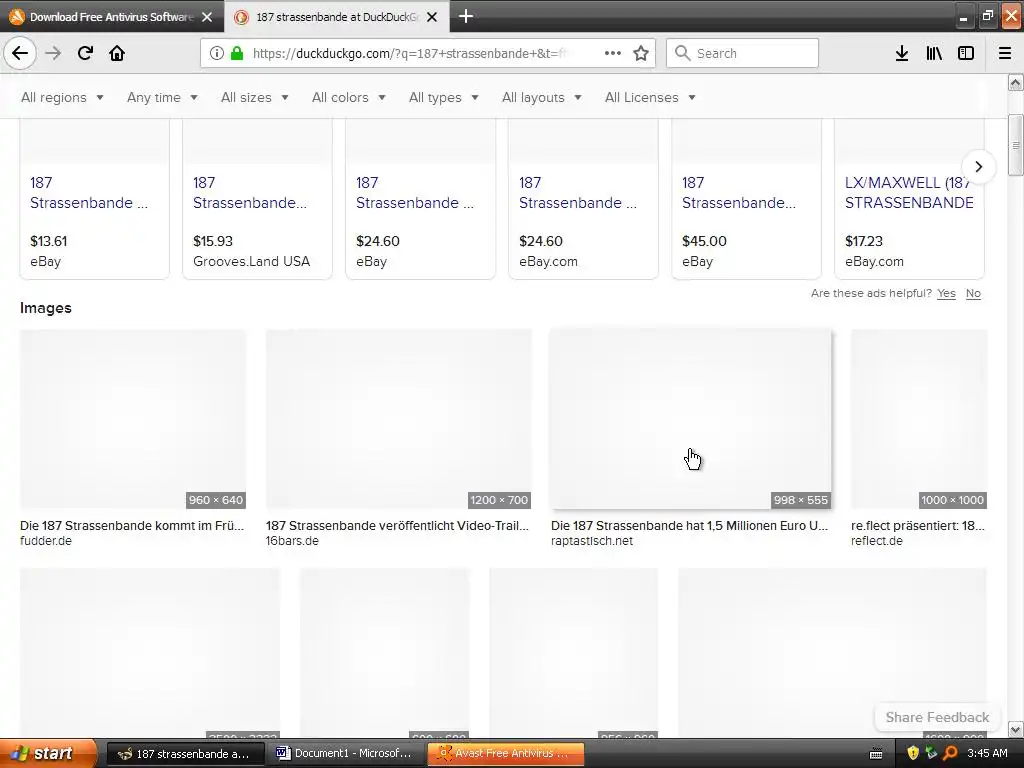
Task: Open the Downloads panel arrow
Action: [x=902, y=53]
